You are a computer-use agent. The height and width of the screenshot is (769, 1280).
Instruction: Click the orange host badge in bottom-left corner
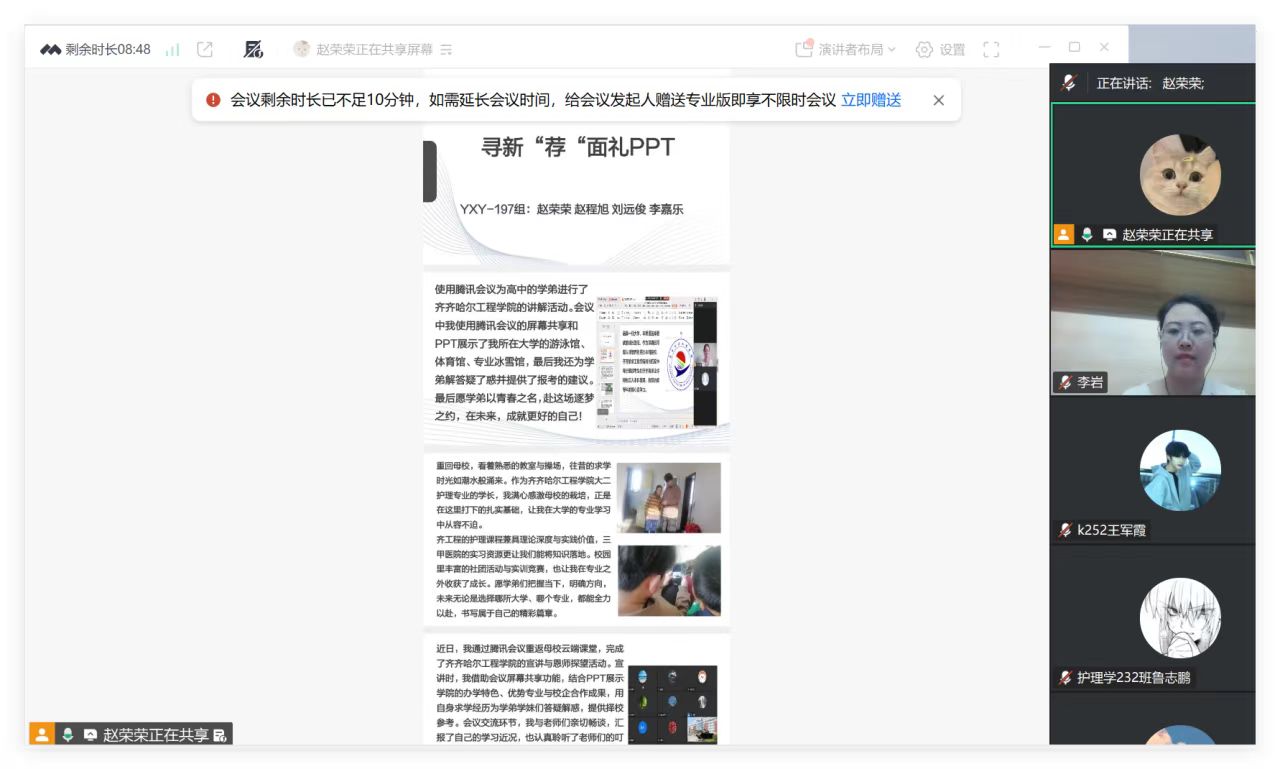click(41, 735)
